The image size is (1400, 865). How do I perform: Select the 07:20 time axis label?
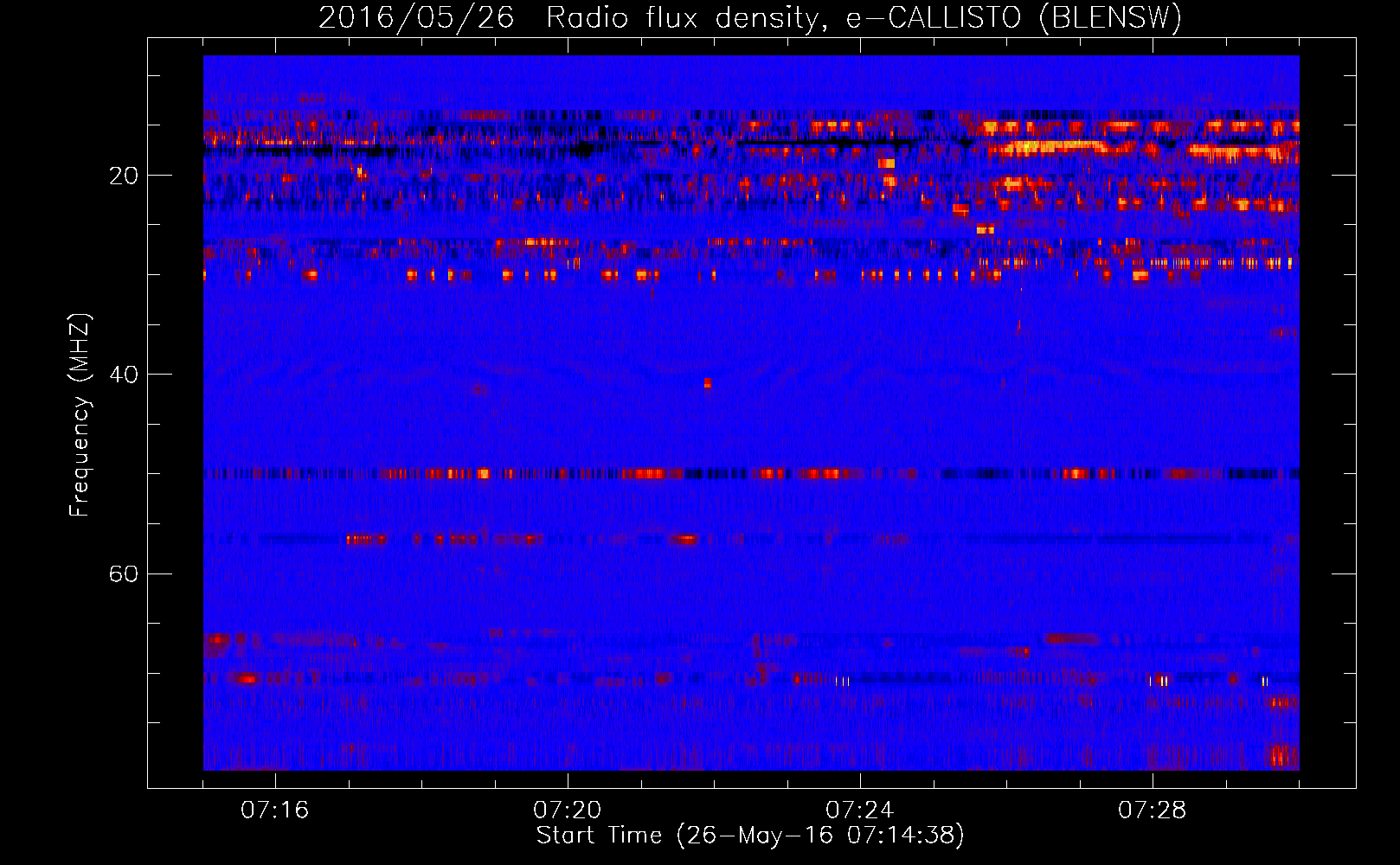(568, 811)
